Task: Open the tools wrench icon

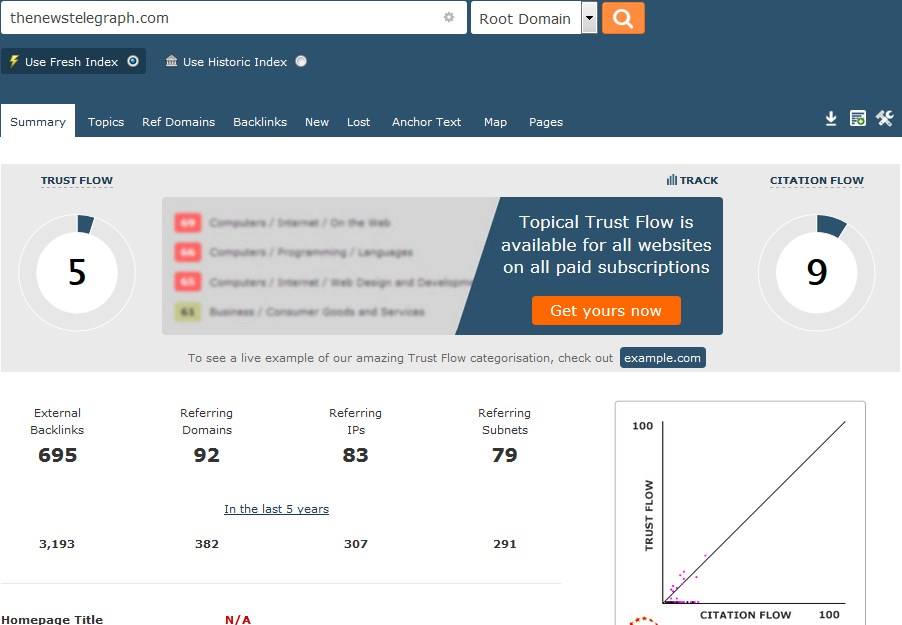Action: pos(884,119)
